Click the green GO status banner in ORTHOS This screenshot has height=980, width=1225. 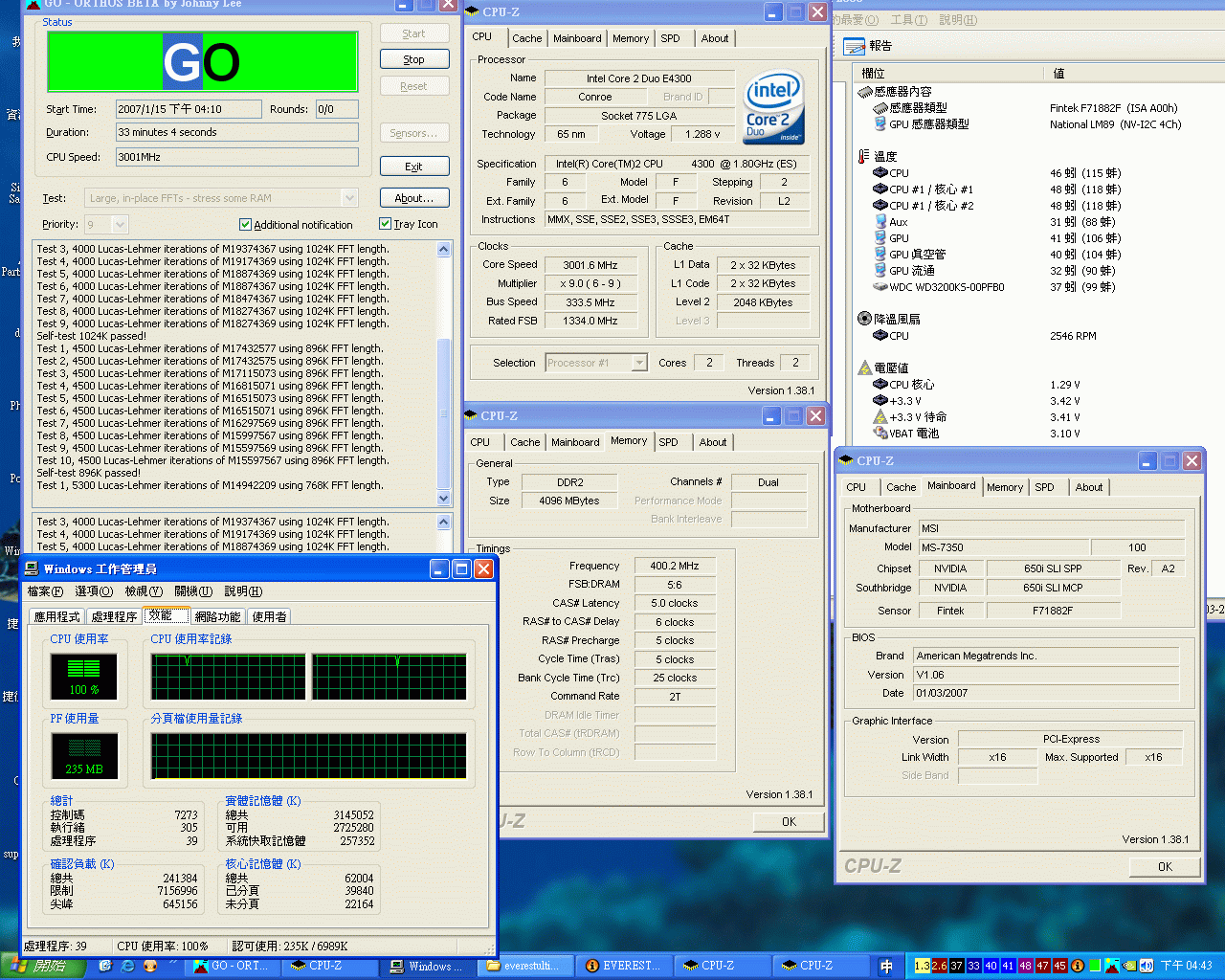[x=202, y=62]
